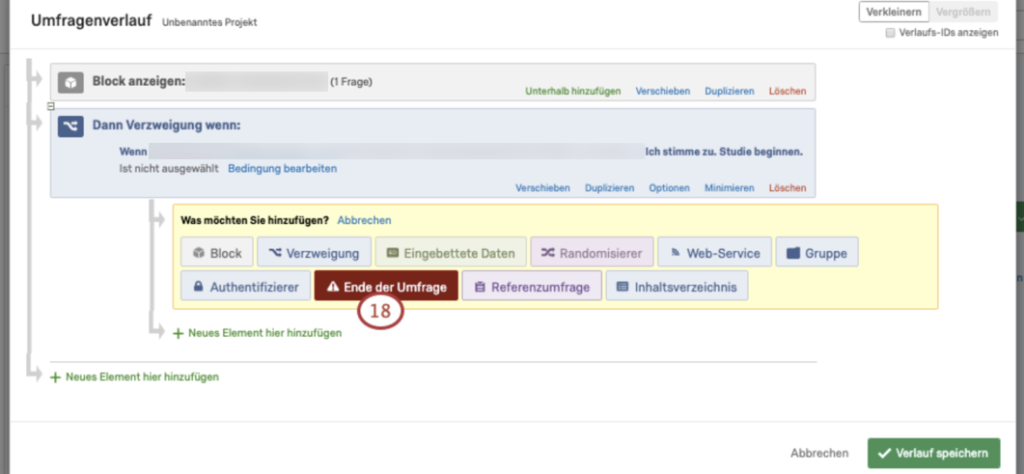Click Verschieben on the Block anzeigen row

(663, 91)
